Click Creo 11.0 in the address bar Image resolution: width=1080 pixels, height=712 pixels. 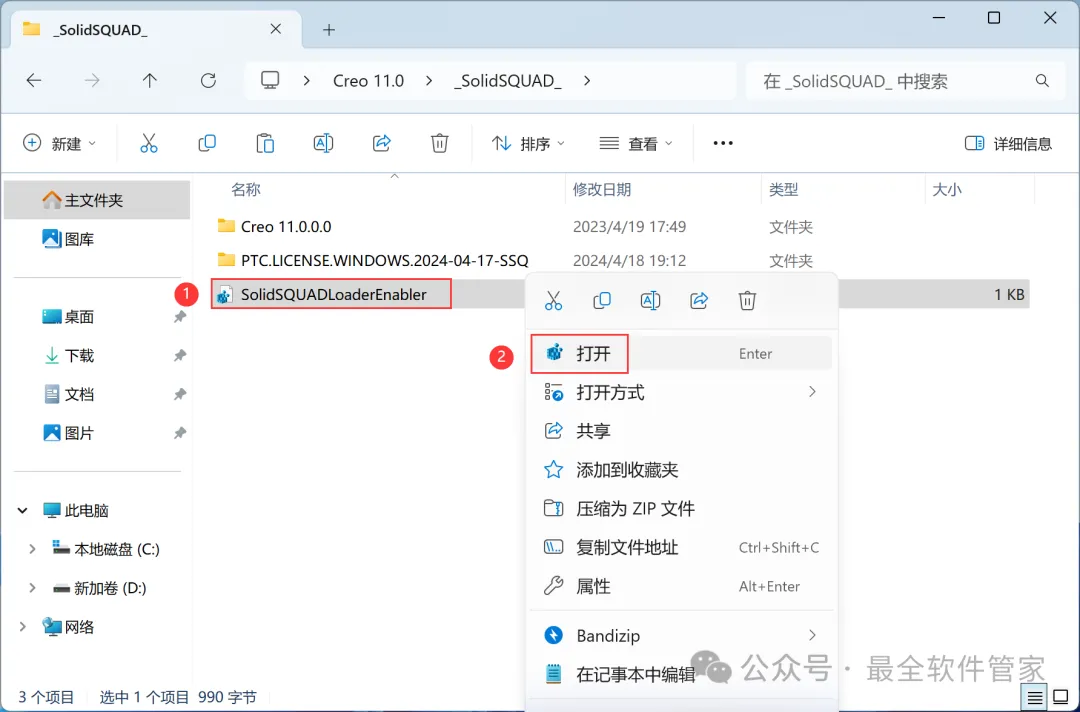[368, 81]
